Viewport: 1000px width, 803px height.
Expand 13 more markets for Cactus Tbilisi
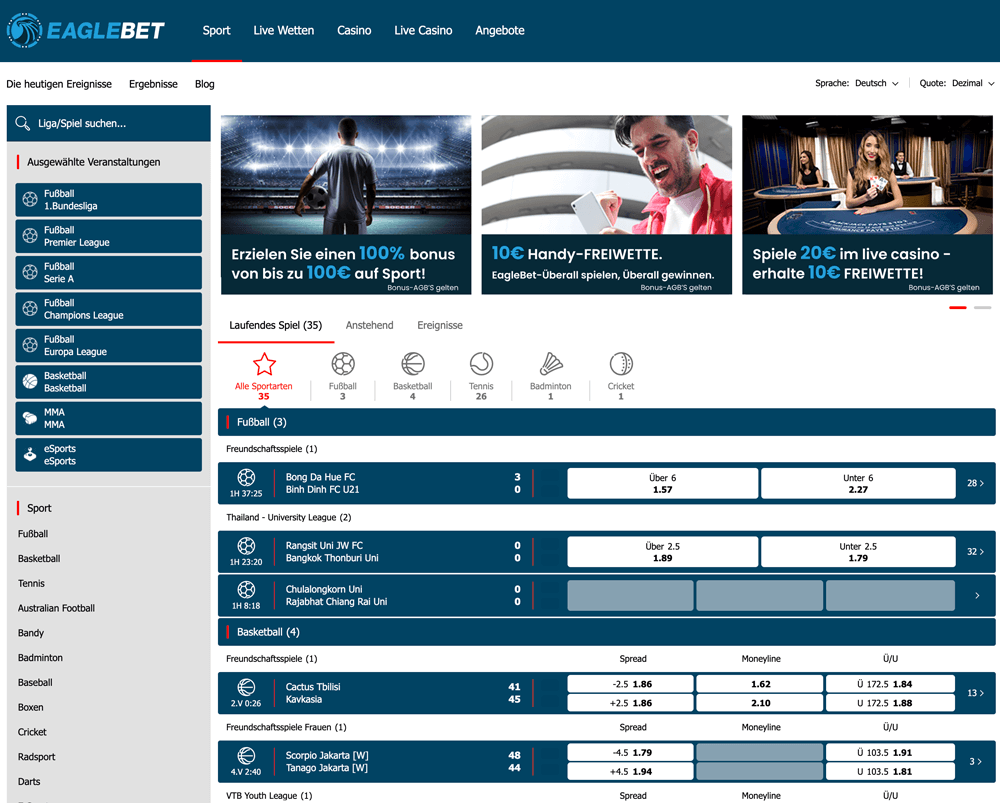coord(975,693)
